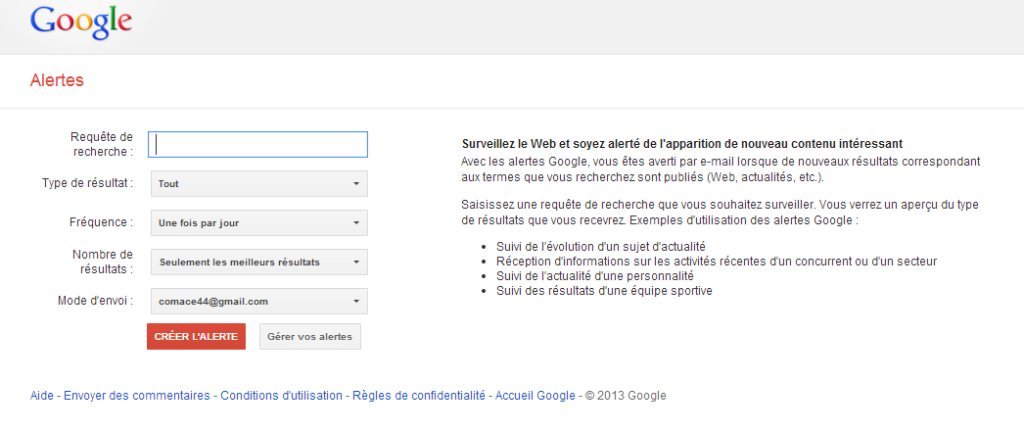Viewport: 1024px width, 431px height.
Task: Click the bullet about 'activités récentes d'un concurrent'
Action: pos(716,261)
